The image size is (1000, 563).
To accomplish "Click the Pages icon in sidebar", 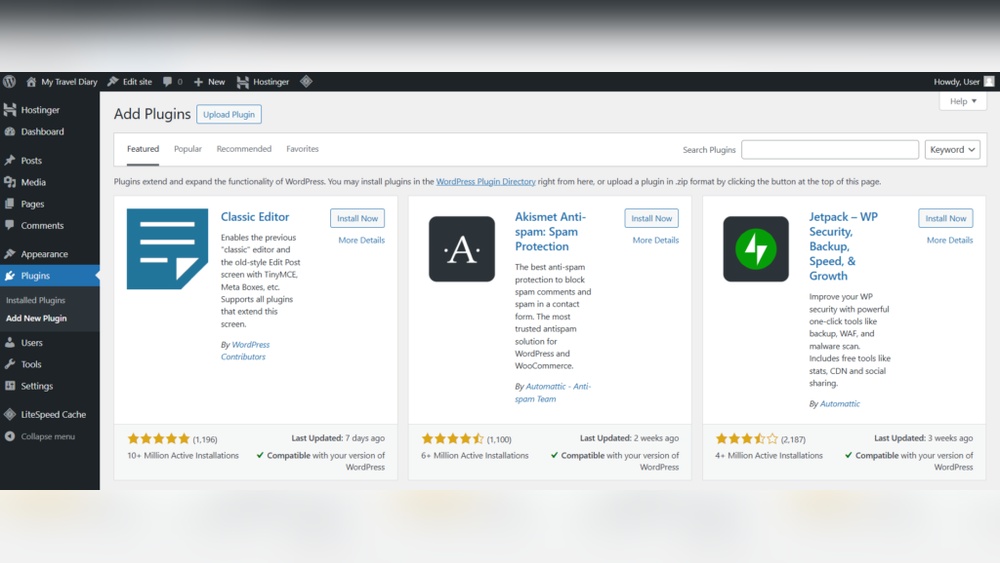I will (10, 204).
